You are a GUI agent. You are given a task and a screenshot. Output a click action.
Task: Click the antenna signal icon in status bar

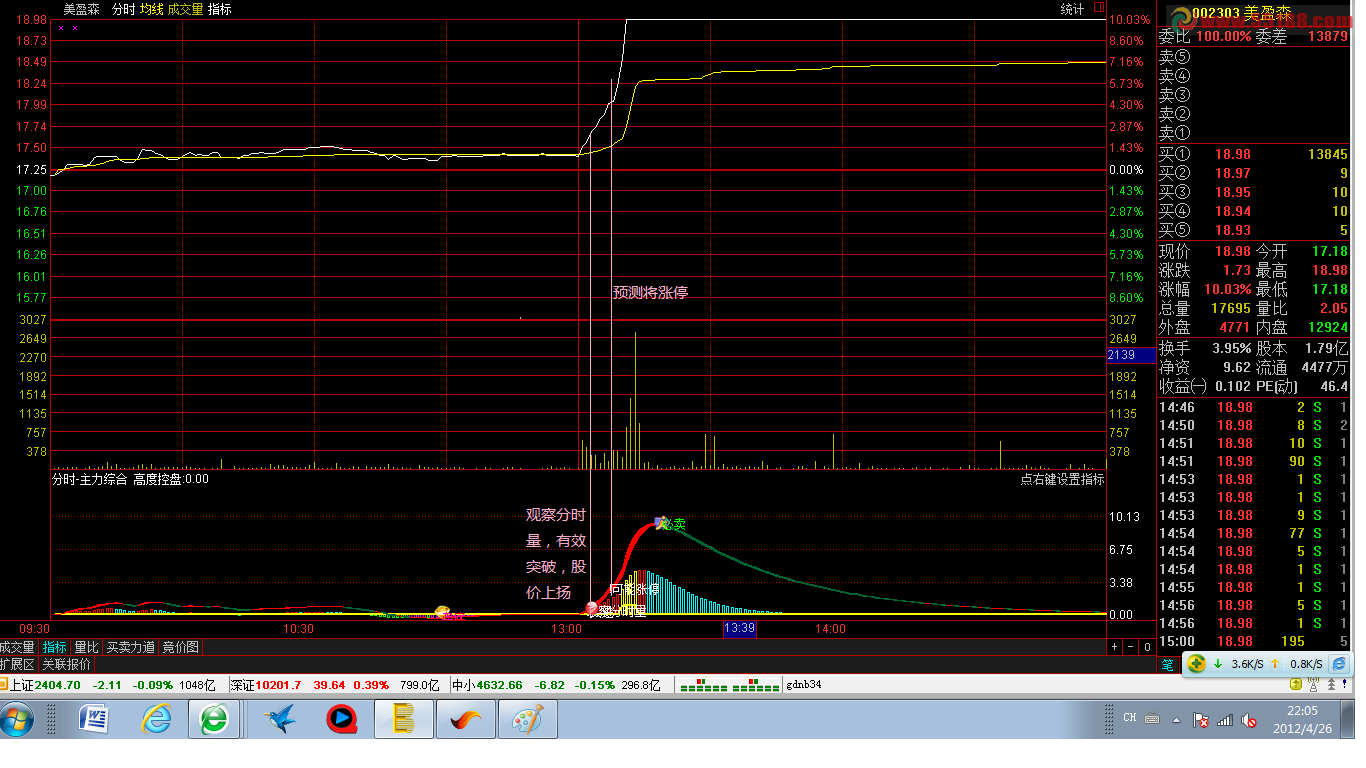click(x=1311, y=685)
